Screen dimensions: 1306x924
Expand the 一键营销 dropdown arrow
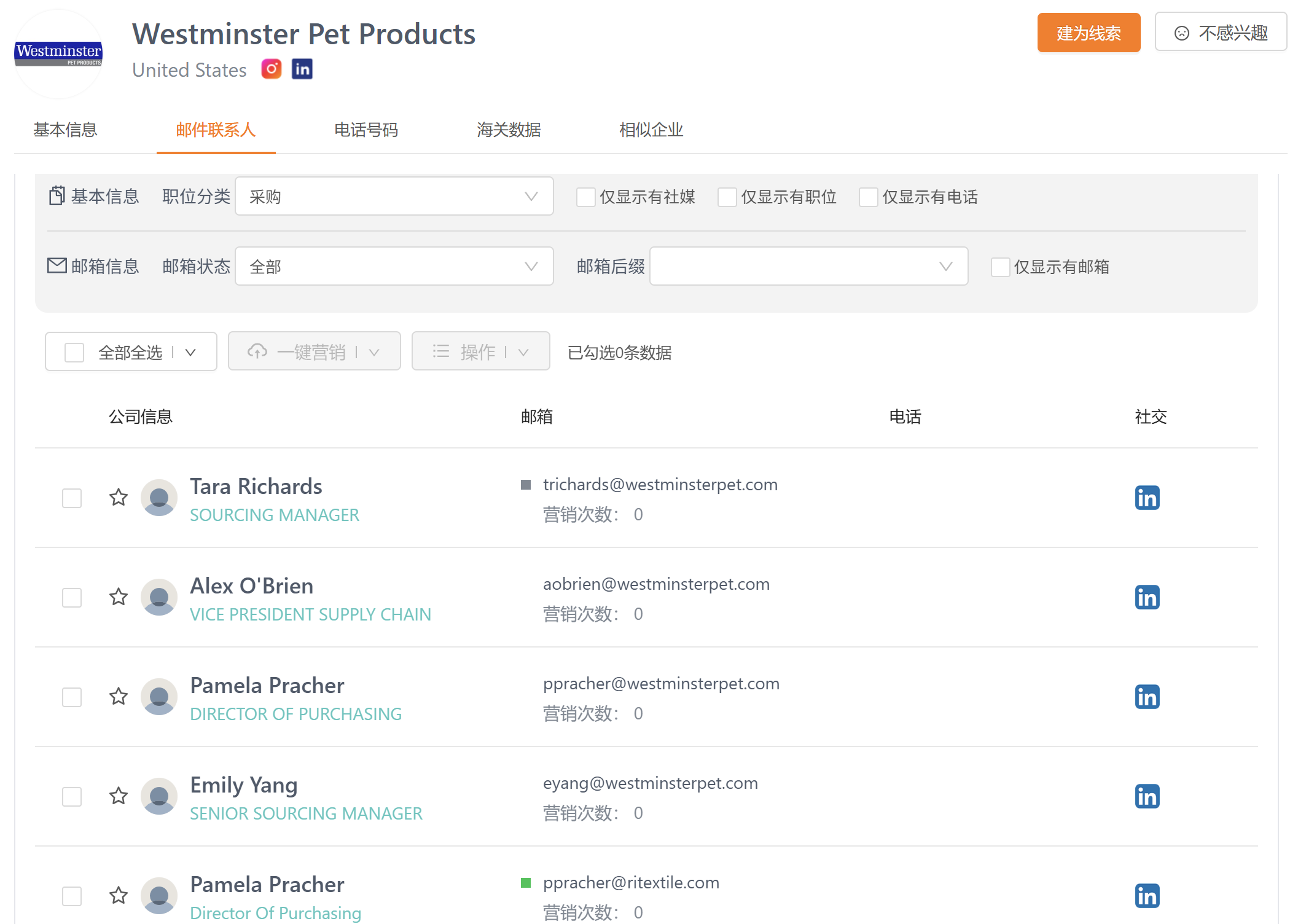(374, 352)
